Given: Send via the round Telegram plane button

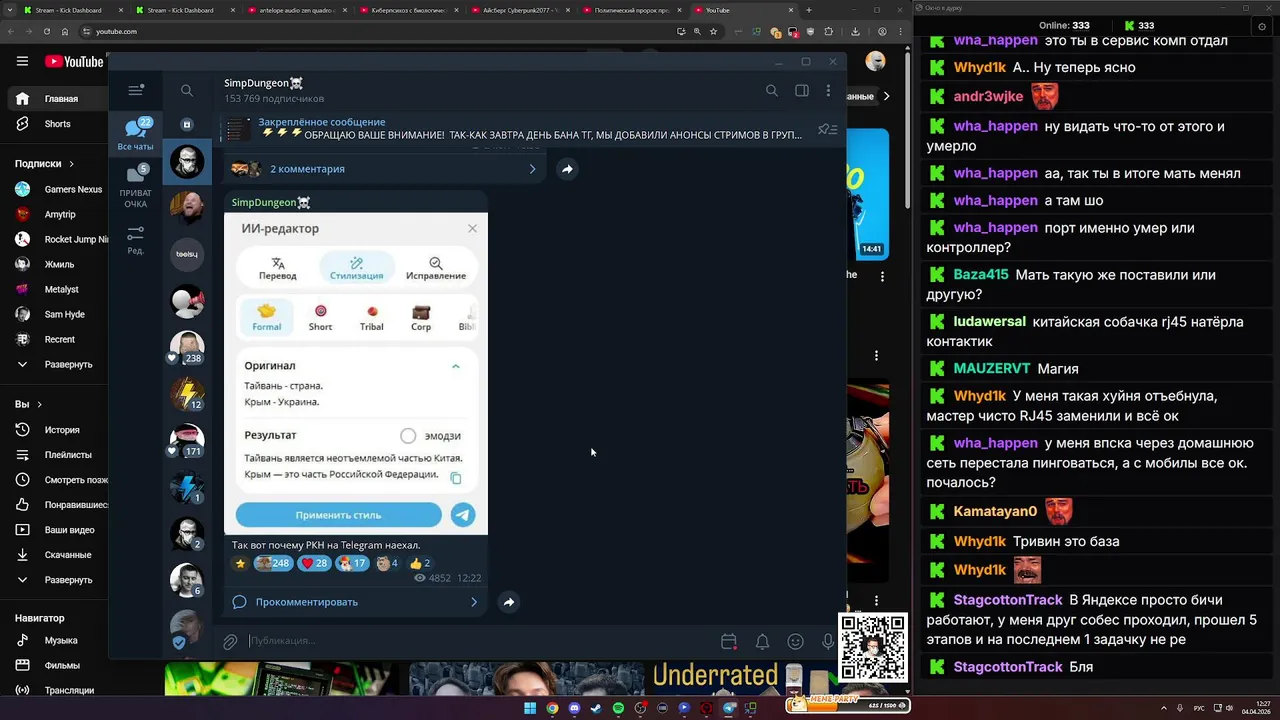Looking at the screenshot, I should [462, 515].
